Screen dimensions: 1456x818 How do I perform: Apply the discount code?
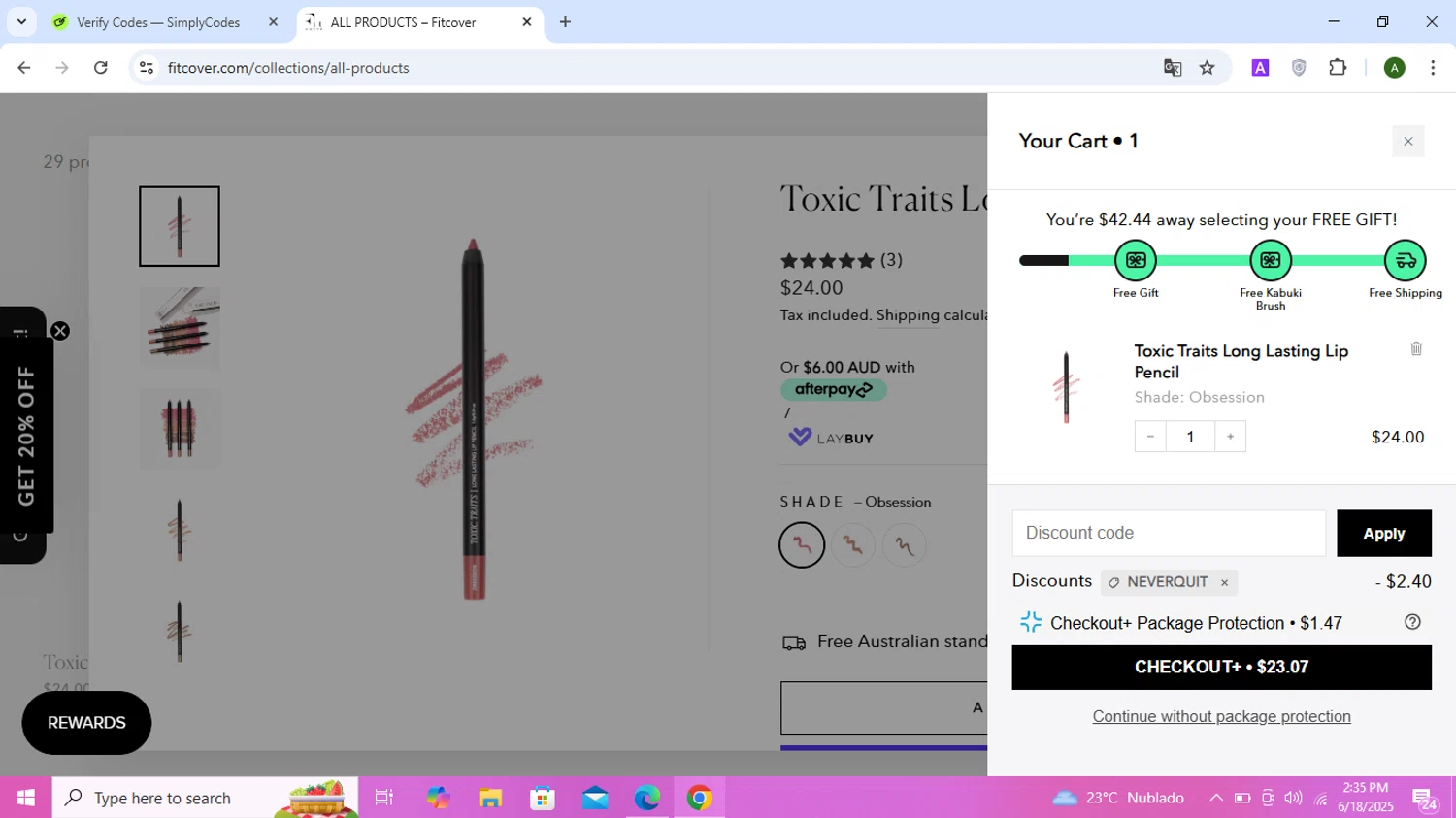pos(1383,533)
